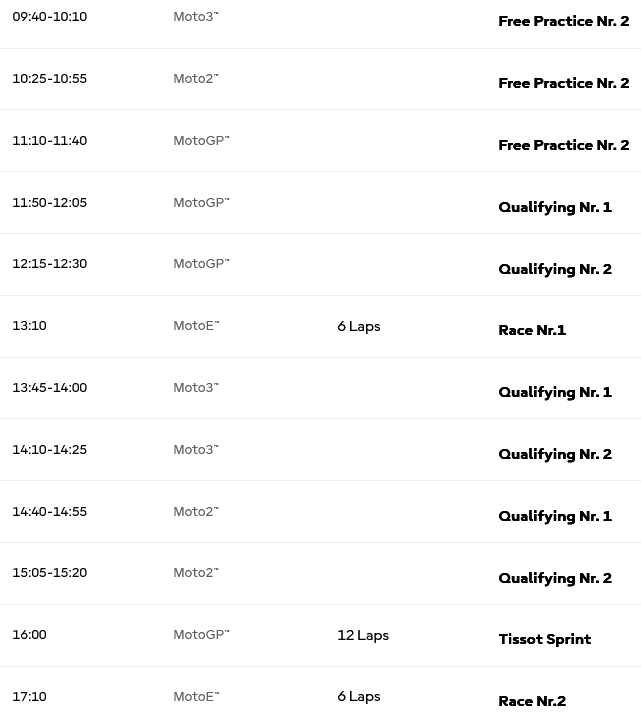641x712 pixels.
Task: Click MotoGP Qualifying Nr. 1 at 11:50
Action: tap(555, 207)
